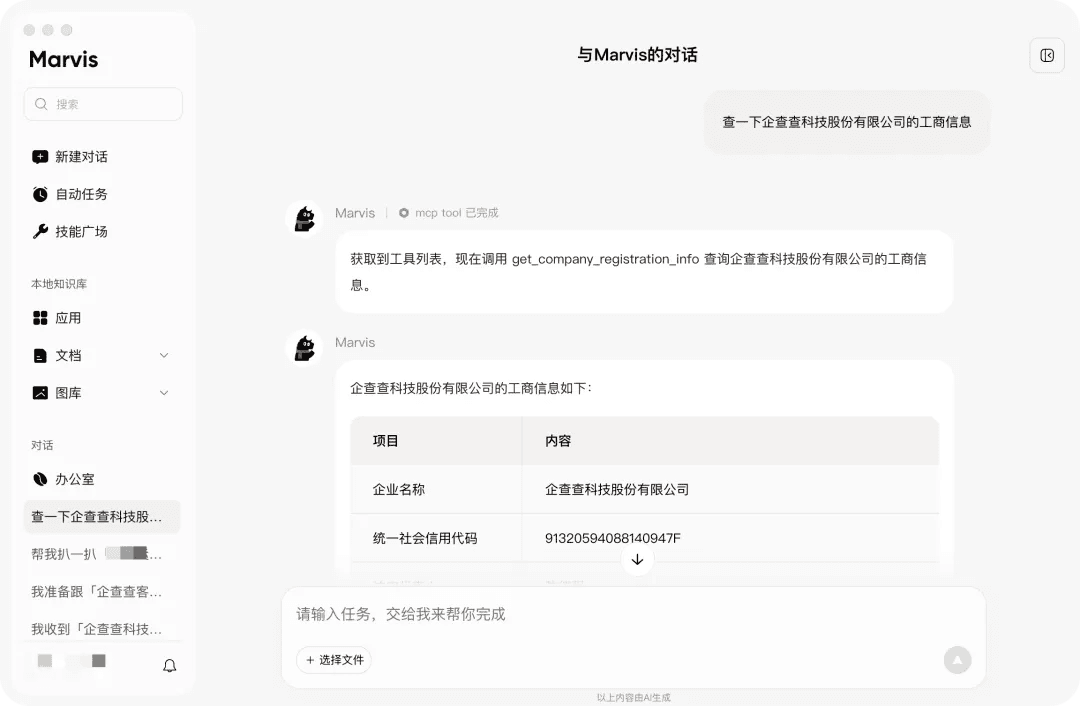Click the wrench icon for 技能广场
This screenshot has width=1080, height=706.
(x=40, y=231)
